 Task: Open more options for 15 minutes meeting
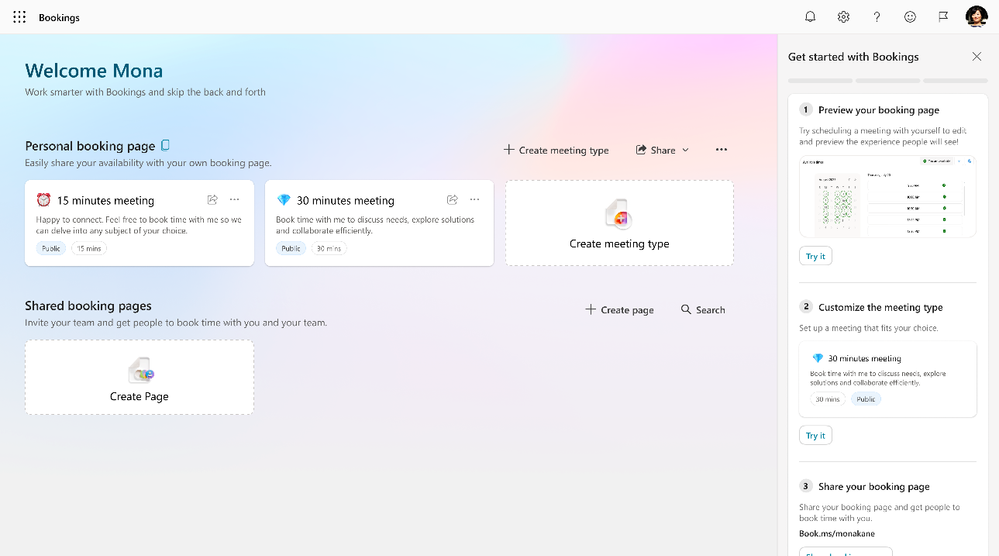coord(234,199)
